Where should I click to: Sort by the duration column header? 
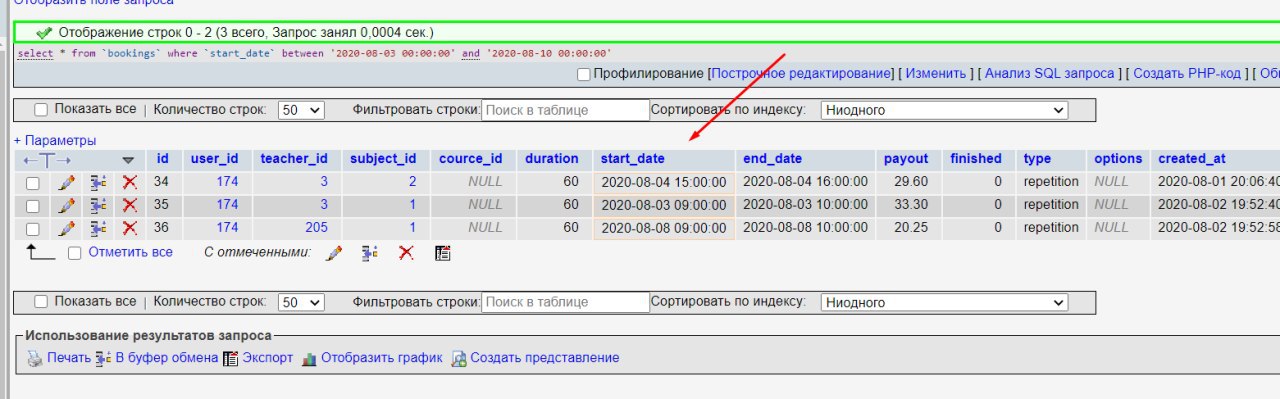[x=551, y=159]
